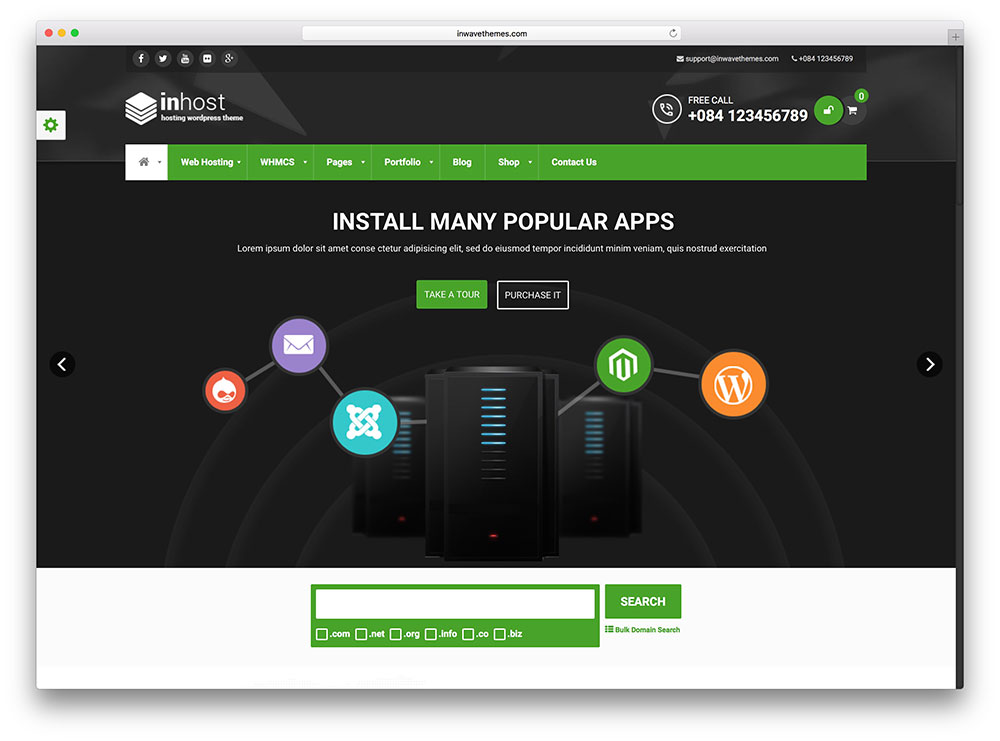Go to next slide arrow
The image size is (1000, 741).
point(930,365)
